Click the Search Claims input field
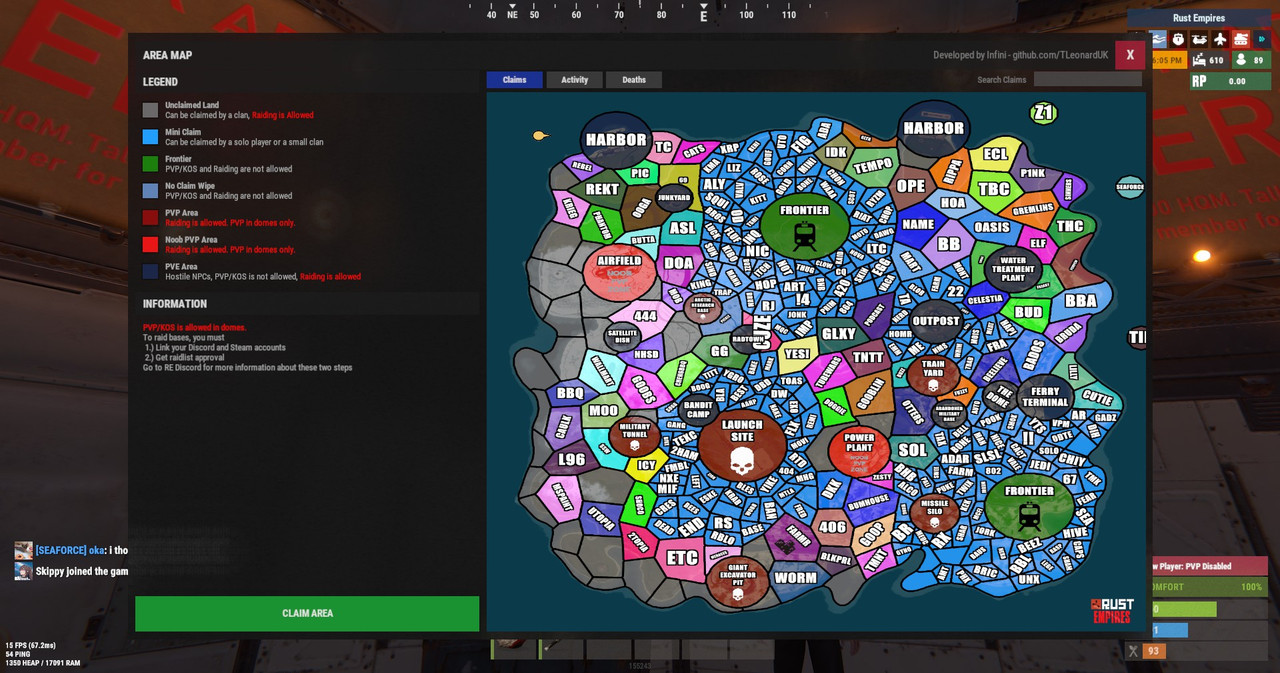Image resolution: width=1280 pixels, height=673 pixels. (1088, 79)
